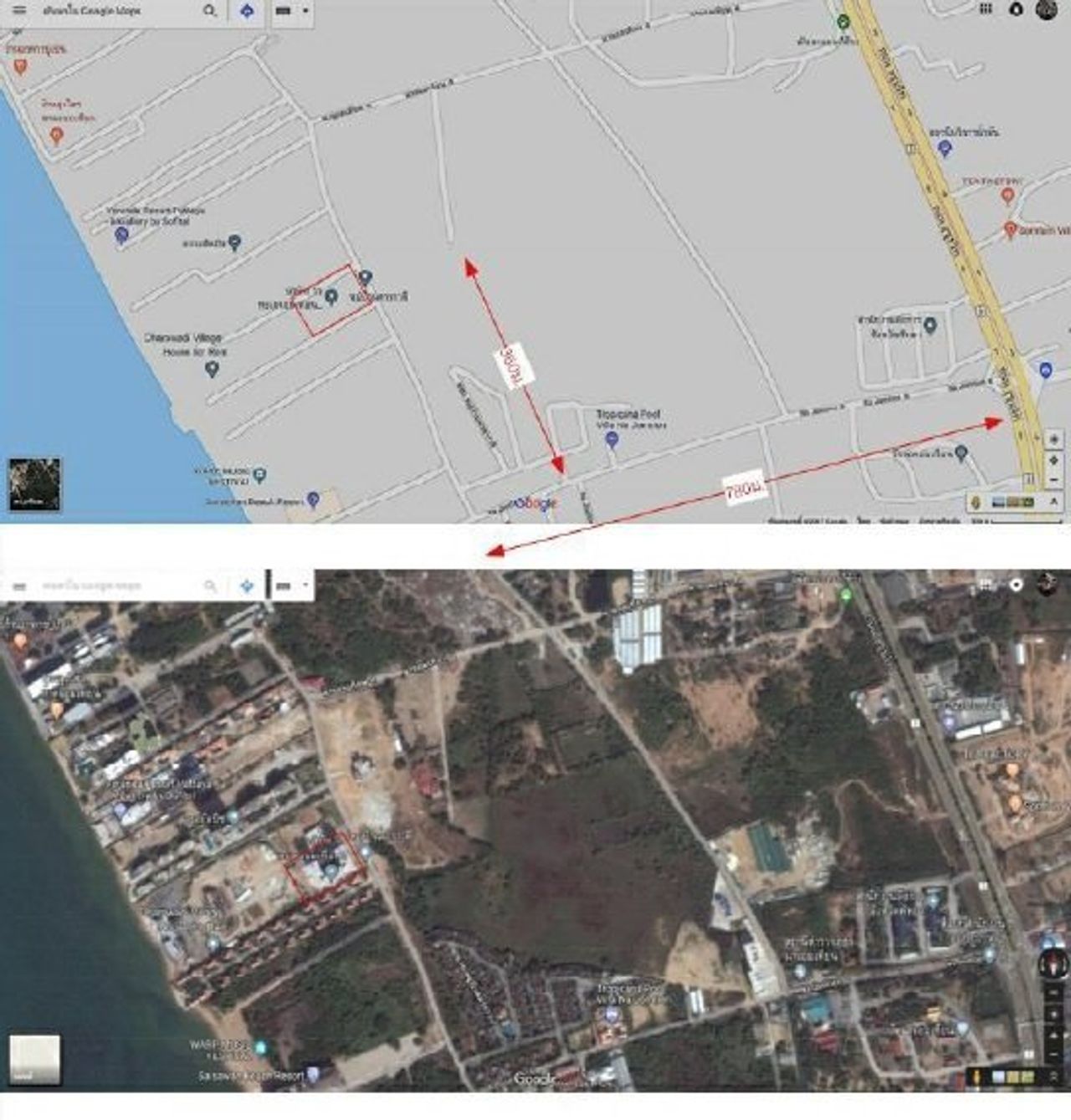Click the search input field in the upper map

point(117,11)
